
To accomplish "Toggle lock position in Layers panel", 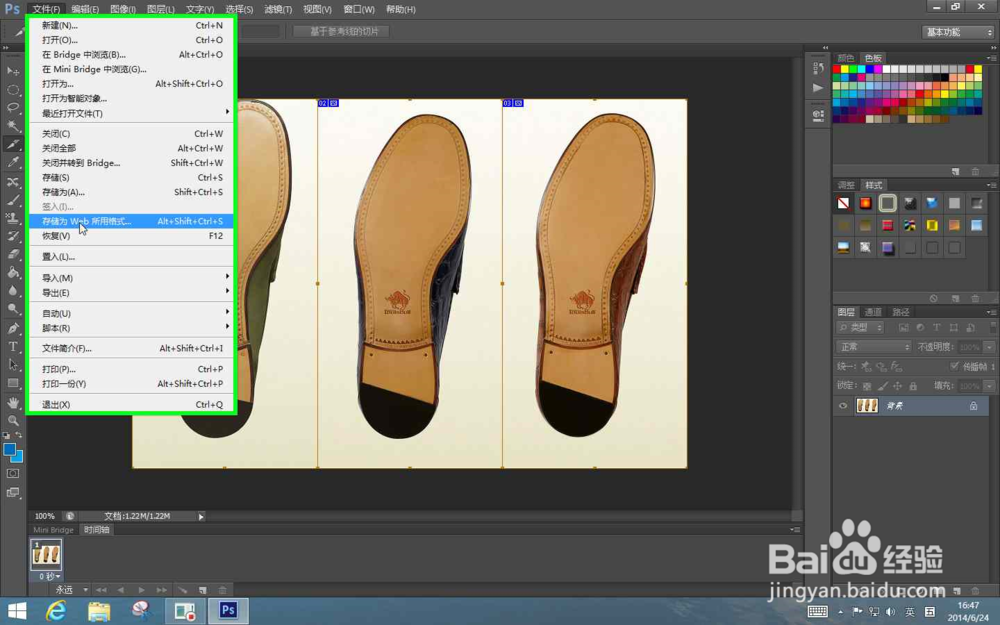I will point(897,386).
